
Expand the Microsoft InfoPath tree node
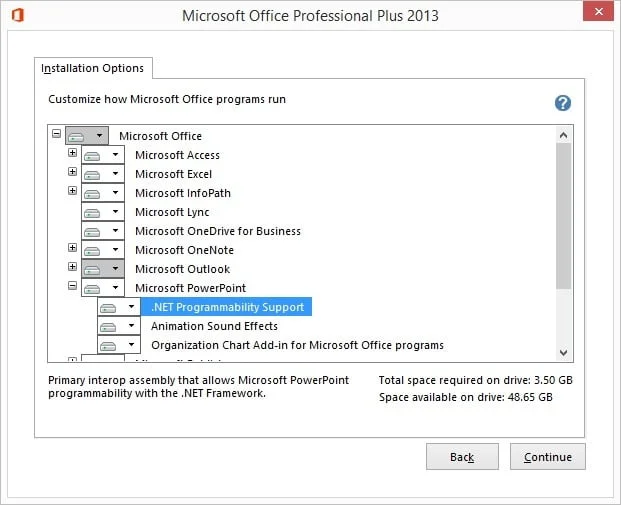[x=72, y=191]
